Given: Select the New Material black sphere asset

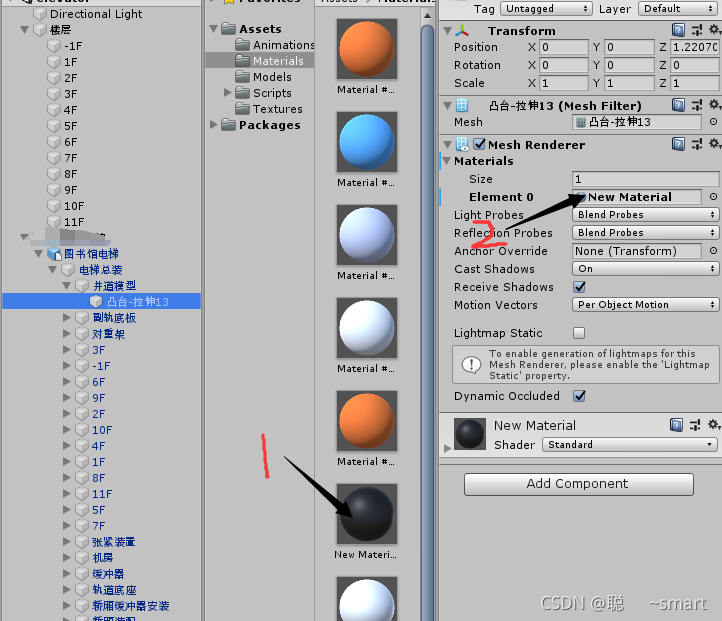Looking at the screenshot, I should pos(367,514).
